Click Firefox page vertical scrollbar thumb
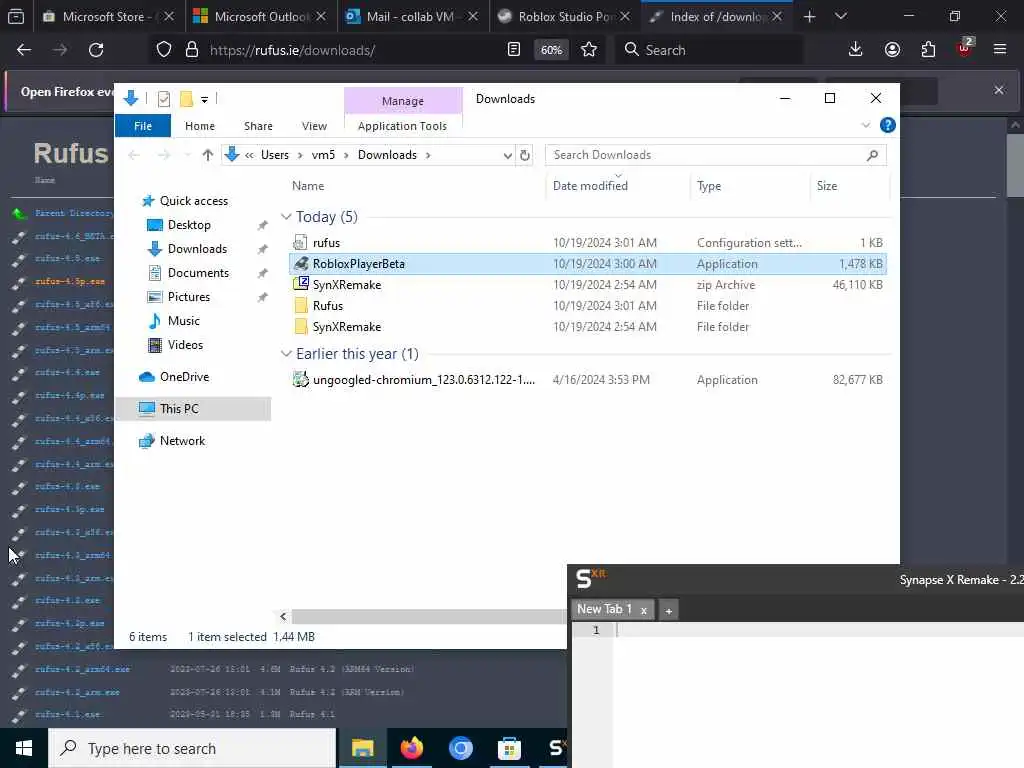 pos(1015,165)
